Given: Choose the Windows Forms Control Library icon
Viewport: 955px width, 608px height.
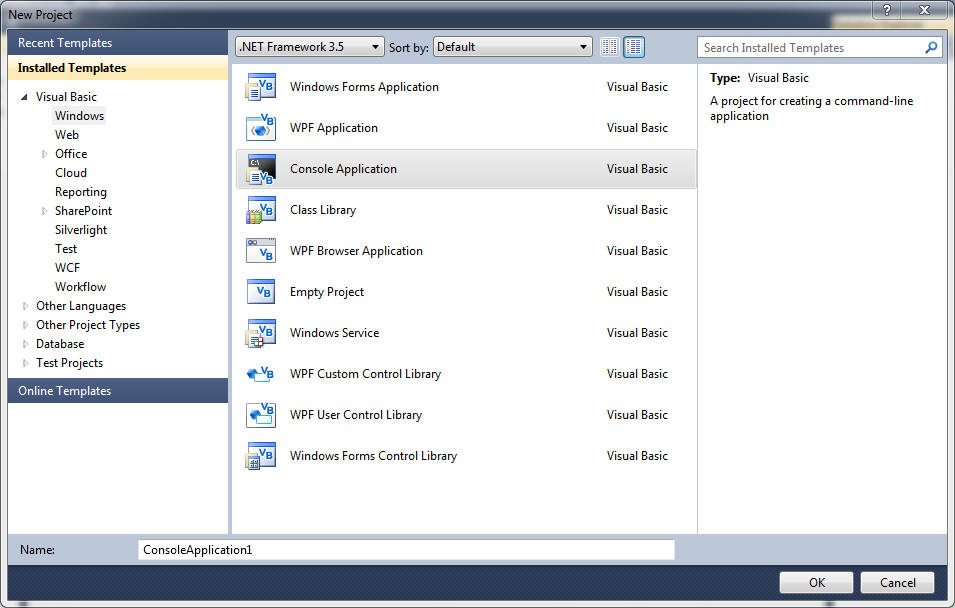Looking at the screenshot, I should (x=261, y=456).
